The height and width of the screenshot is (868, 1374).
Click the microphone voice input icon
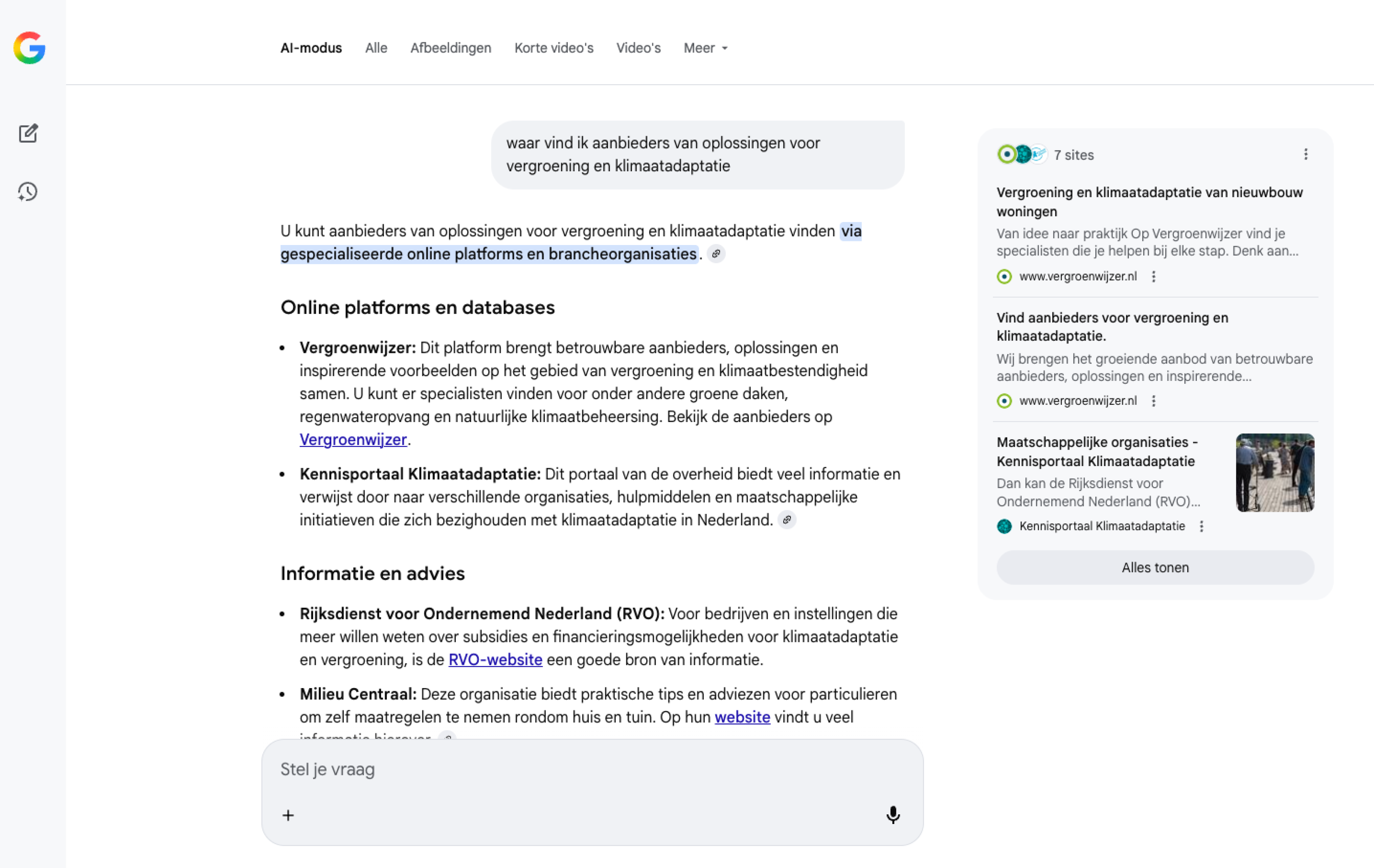[x=893, y=815]
